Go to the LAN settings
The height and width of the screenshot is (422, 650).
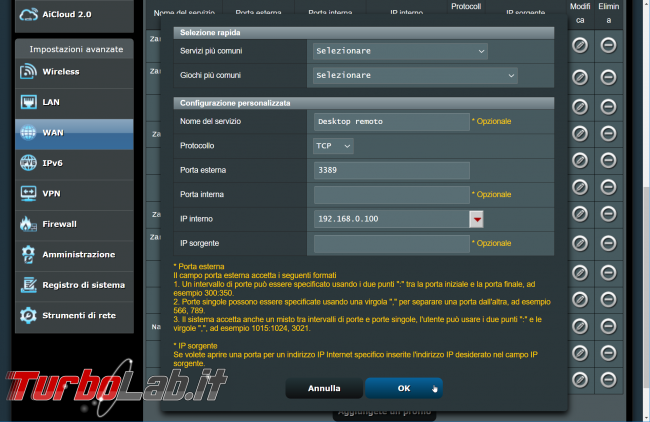(x=74, y=102)
